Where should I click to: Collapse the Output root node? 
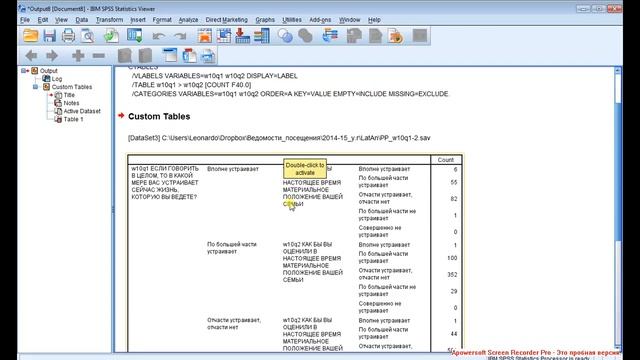24,71
